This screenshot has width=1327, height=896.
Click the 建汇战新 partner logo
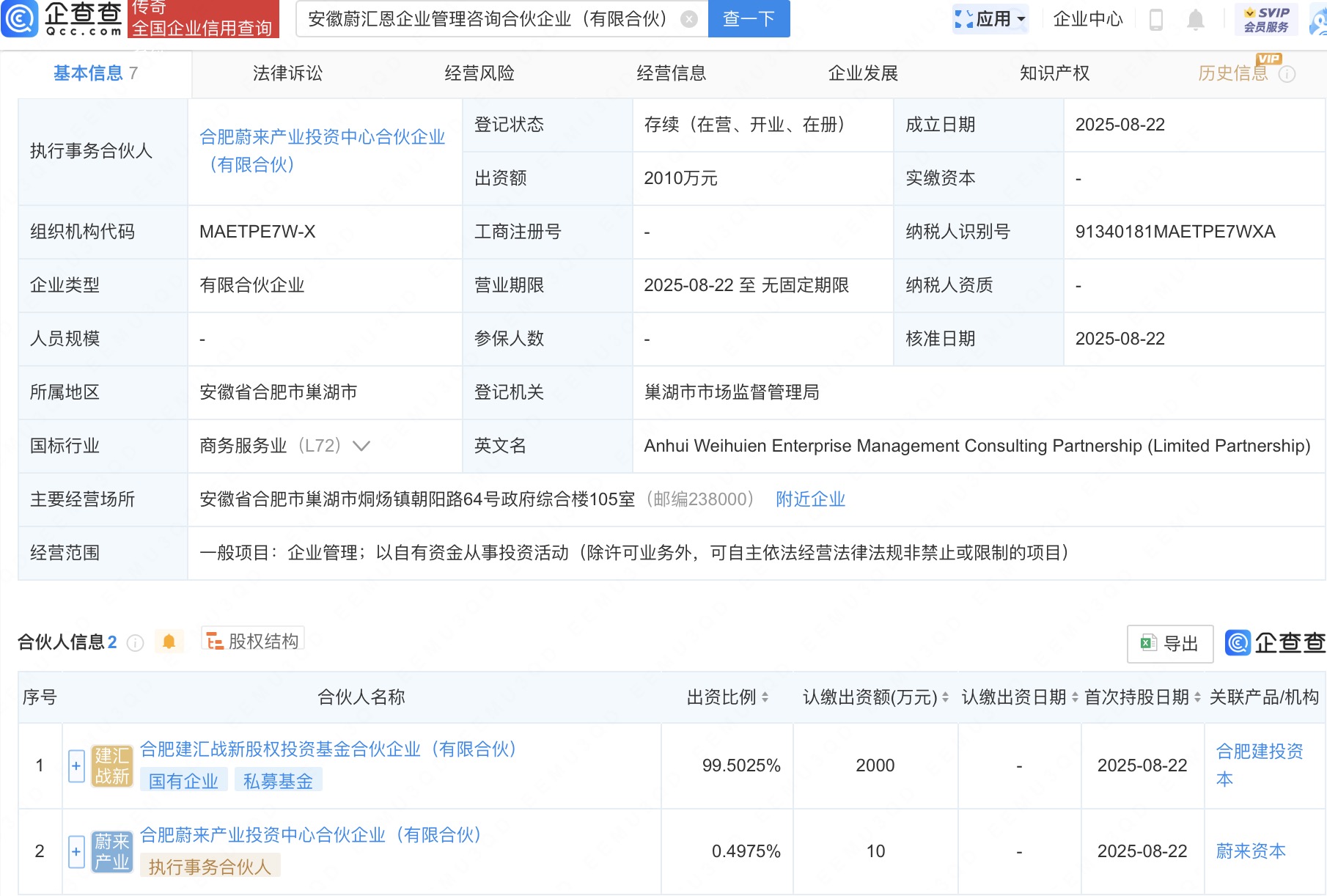[x=112, y=765]
